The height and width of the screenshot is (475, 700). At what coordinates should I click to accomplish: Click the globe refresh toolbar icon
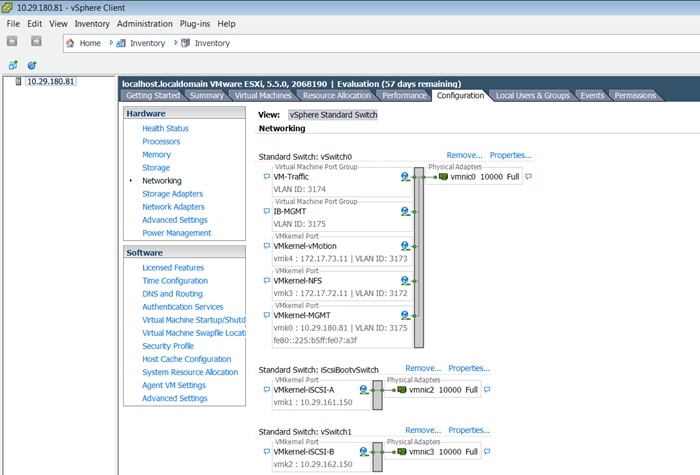(x=32, y=65)
